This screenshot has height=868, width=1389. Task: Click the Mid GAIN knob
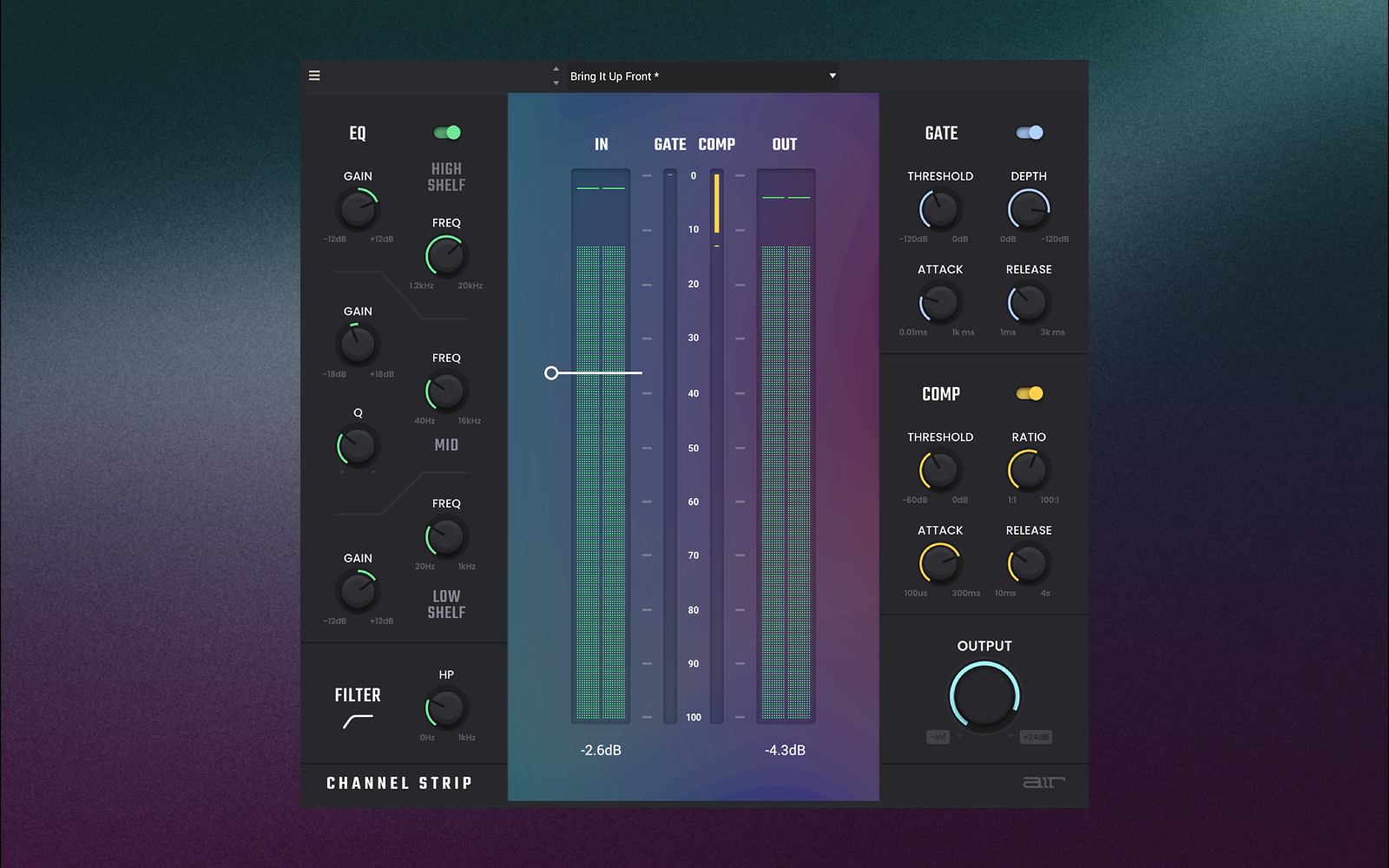click(358, 345)
